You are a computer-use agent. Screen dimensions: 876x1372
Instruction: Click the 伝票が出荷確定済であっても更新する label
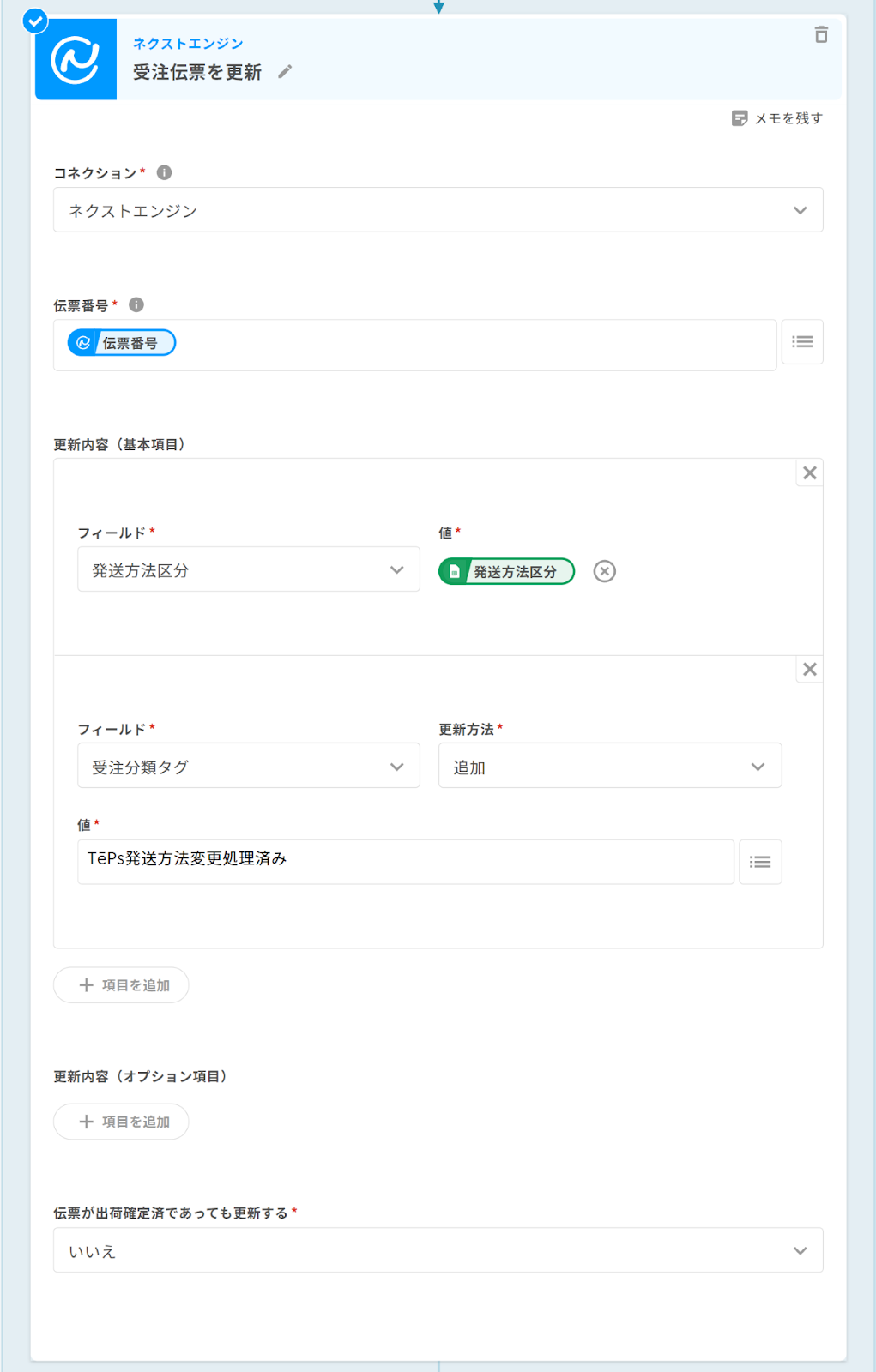(x=171, y=1213)
